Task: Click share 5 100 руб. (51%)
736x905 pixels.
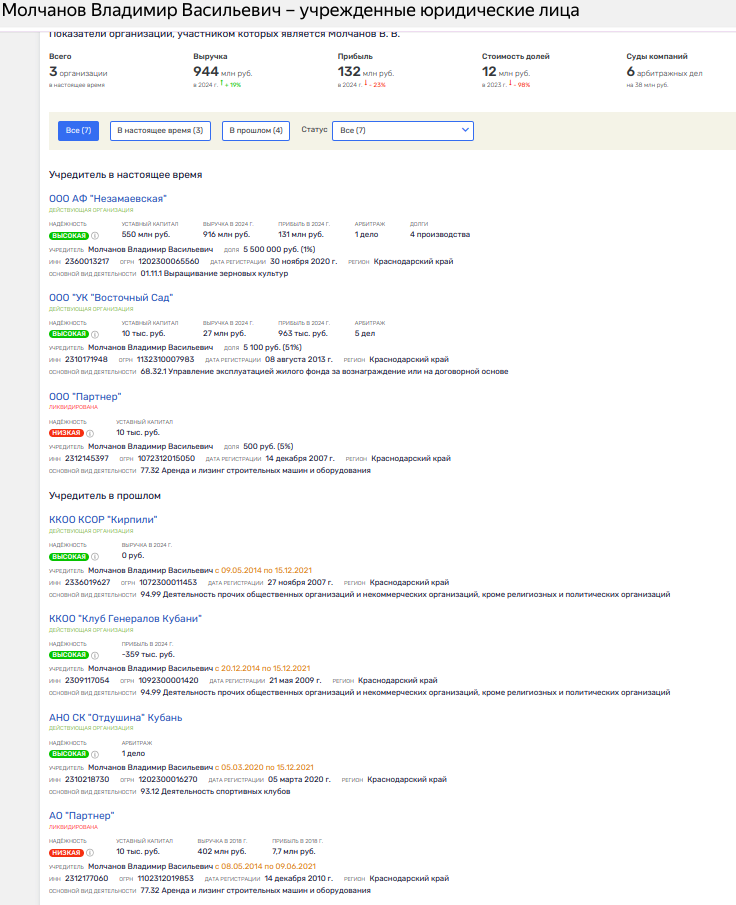Action: coord(272,347)
